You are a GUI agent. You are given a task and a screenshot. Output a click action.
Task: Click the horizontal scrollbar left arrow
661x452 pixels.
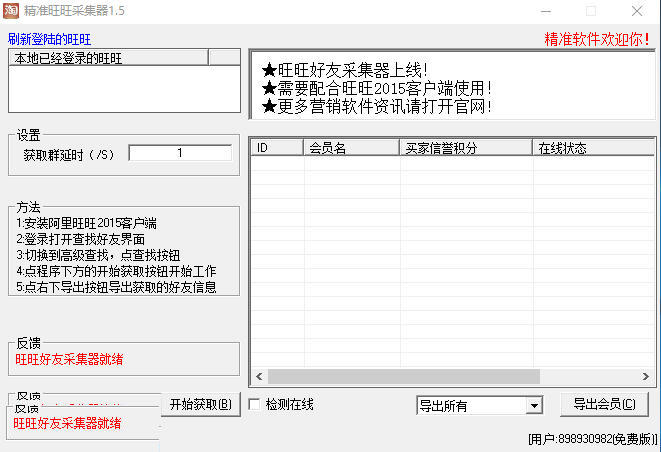[259, 377]
